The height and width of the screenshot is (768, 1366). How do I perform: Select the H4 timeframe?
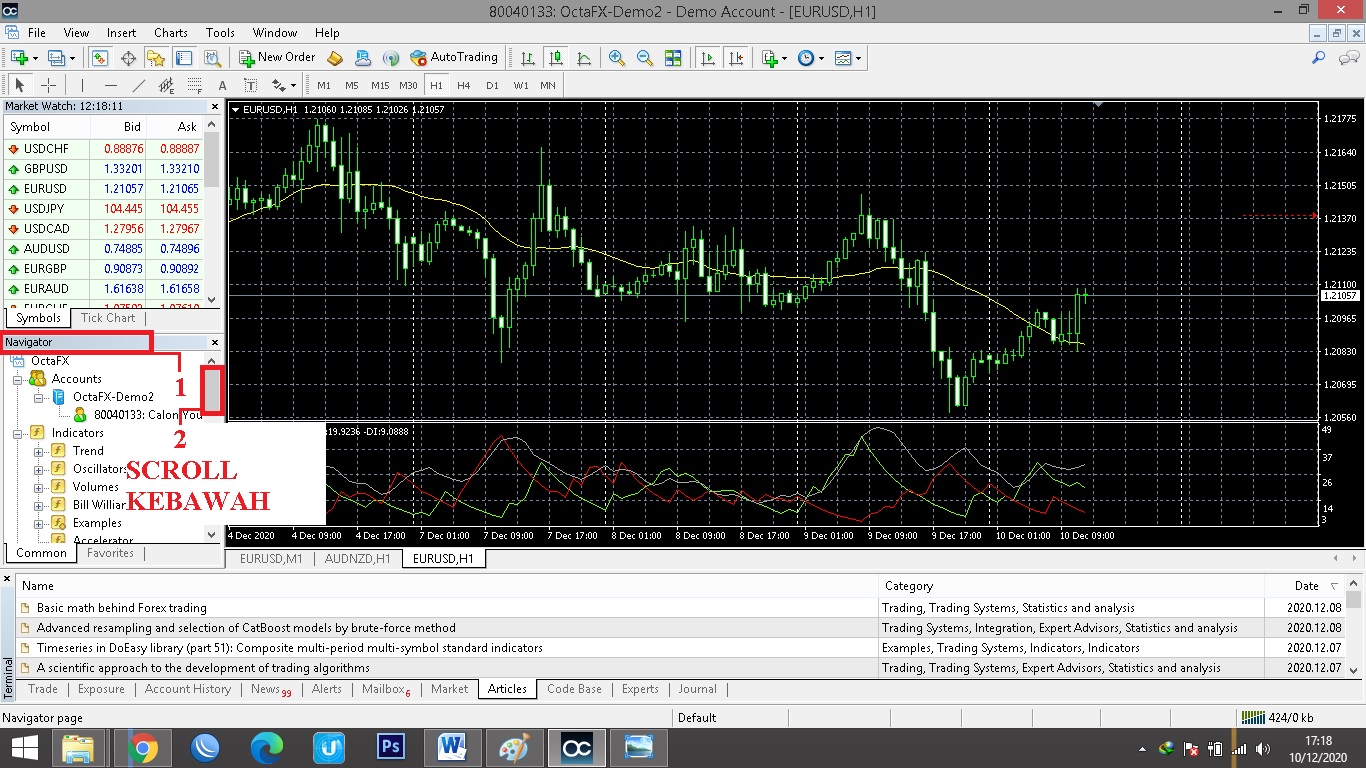click(x=464, y=85)
